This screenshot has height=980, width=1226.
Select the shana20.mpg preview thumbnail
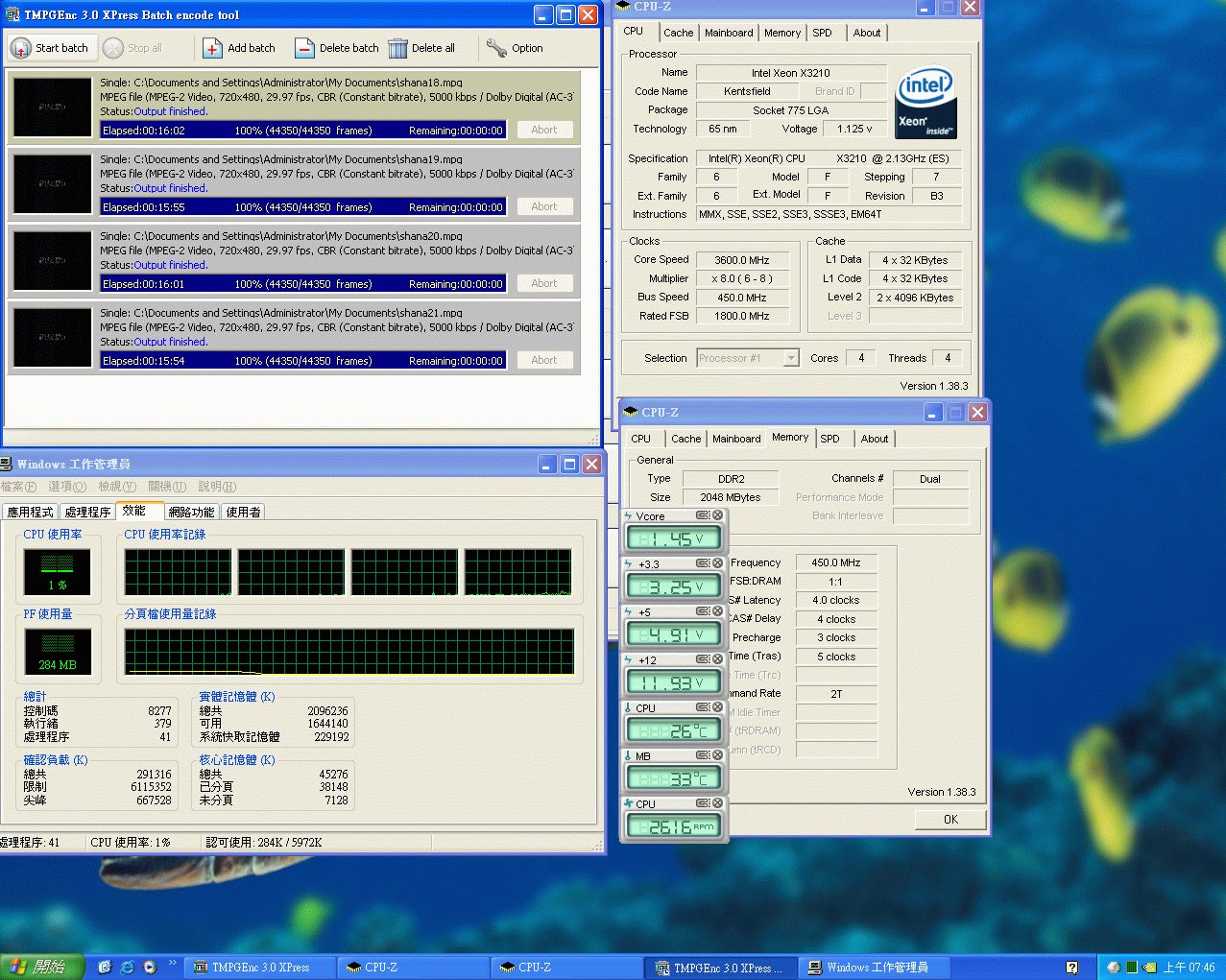53,260
